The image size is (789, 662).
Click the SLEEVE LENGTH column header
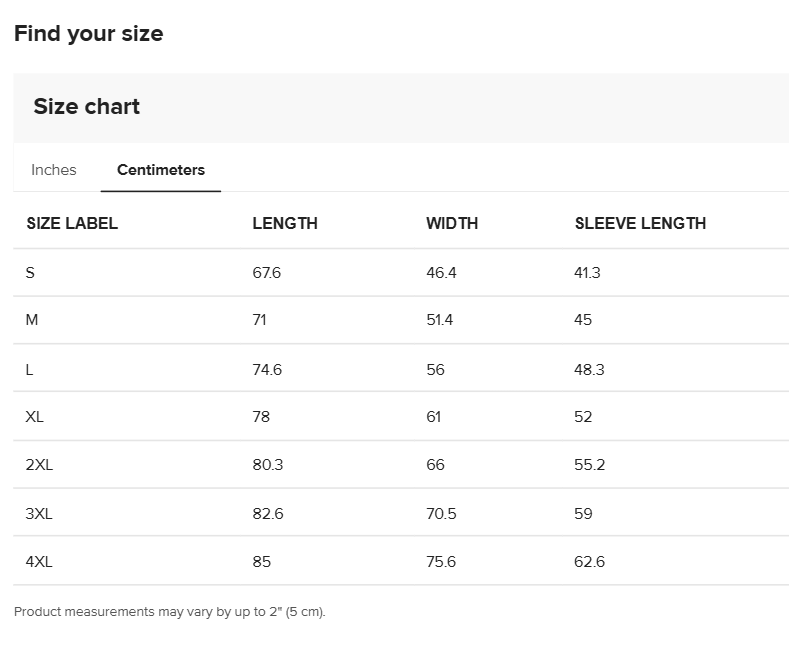point(640,223)
